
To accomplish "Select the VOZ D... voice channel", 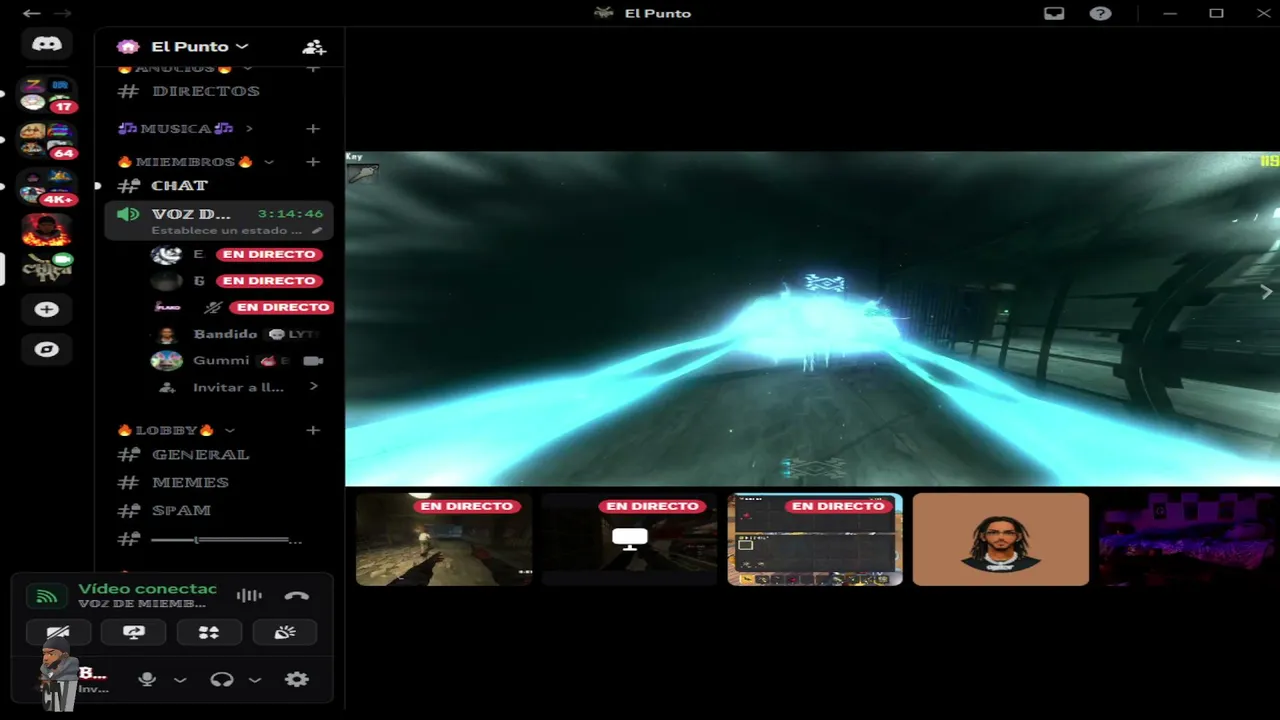I will point(219,221).
